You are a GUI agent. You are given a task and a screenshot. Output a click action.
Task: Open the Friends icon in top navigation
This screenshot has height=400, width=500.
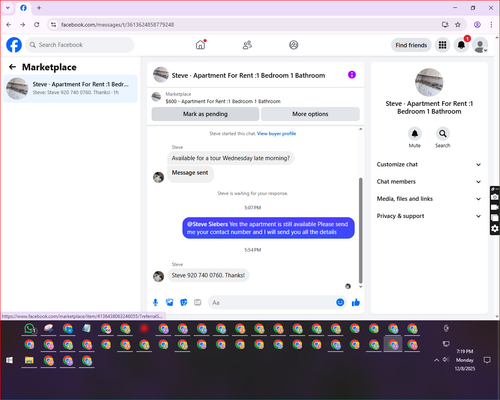[247, 45]
